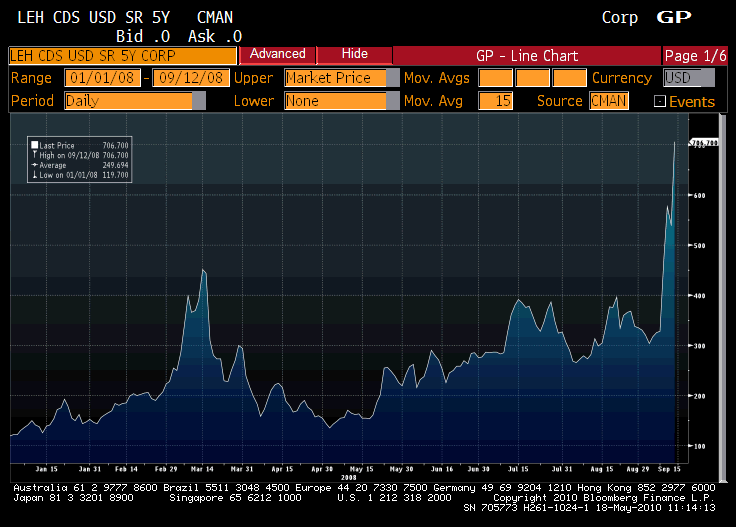
Task: Click the 200 y-axis tick label
Action: 699,396
